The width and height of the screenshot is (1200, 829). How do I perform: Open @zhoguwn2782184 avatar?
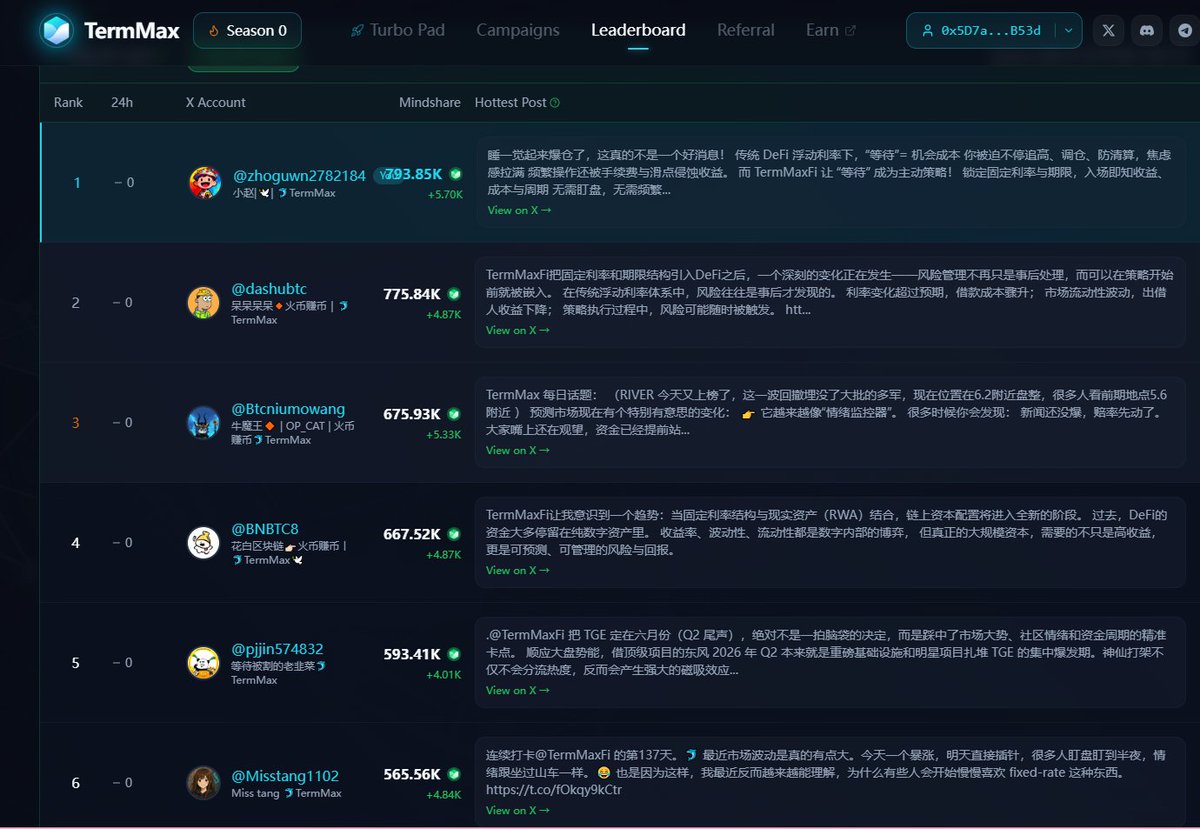tap(204, 183)
